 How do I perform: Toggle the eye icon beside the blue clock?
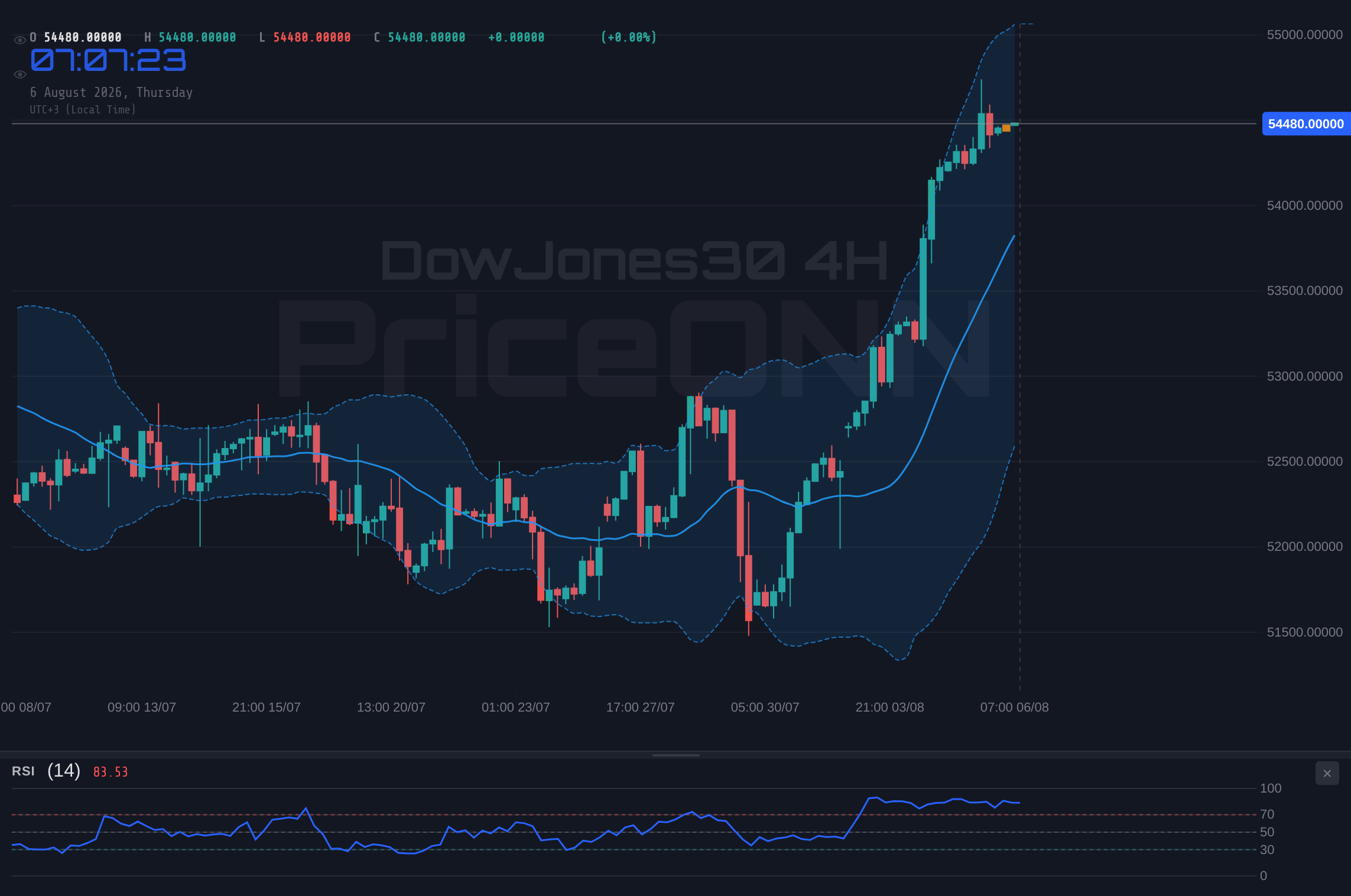pos(20,74)
